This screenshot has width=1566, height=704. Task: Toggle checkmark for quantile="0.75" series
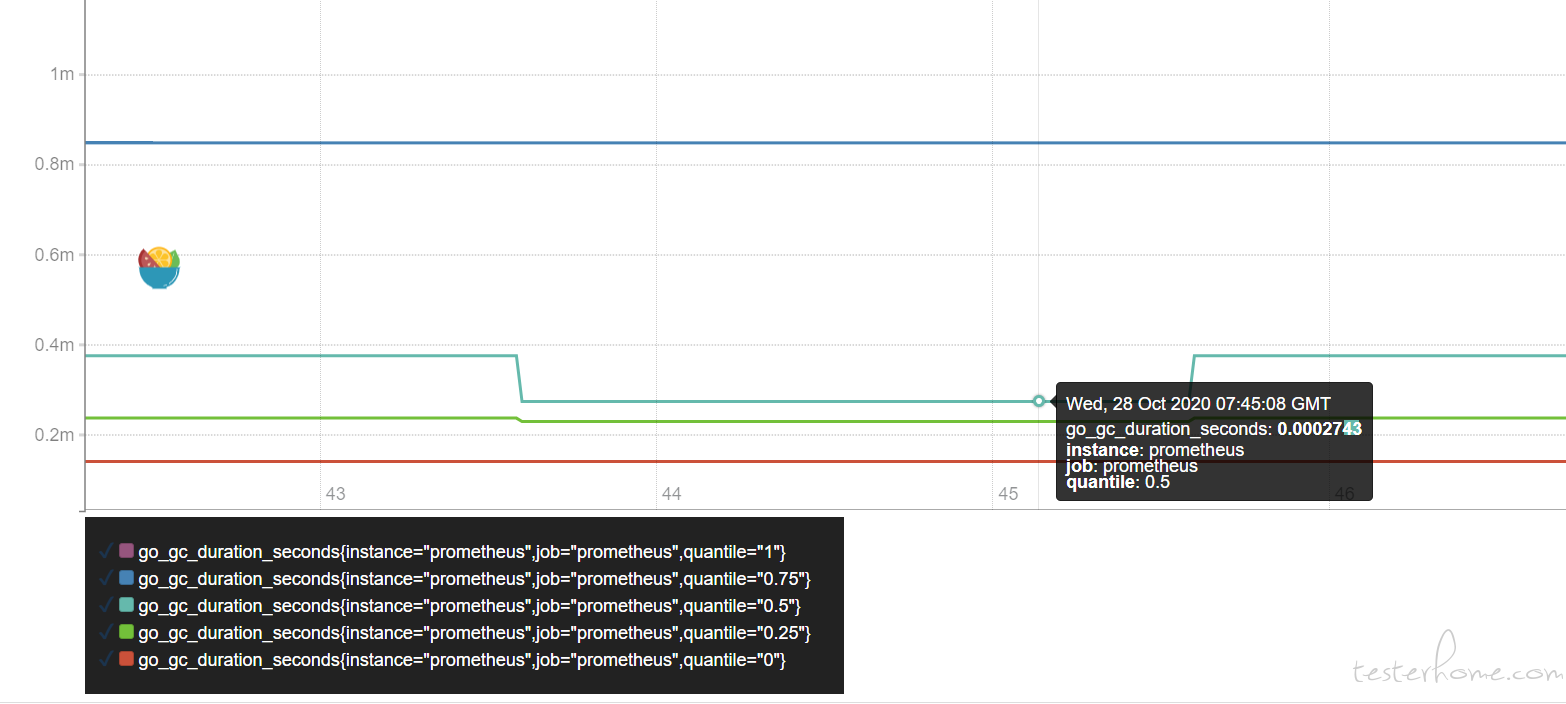[107, 578]
